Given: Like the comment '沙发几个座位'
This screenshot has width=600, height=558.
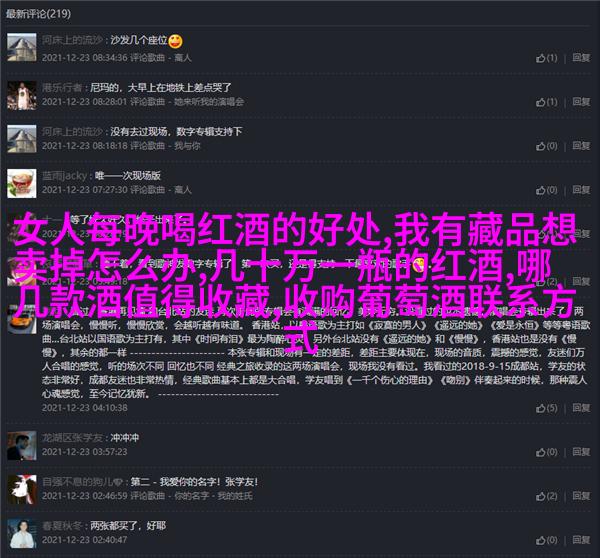Looking at the screenshot, I should coord(546,58).
